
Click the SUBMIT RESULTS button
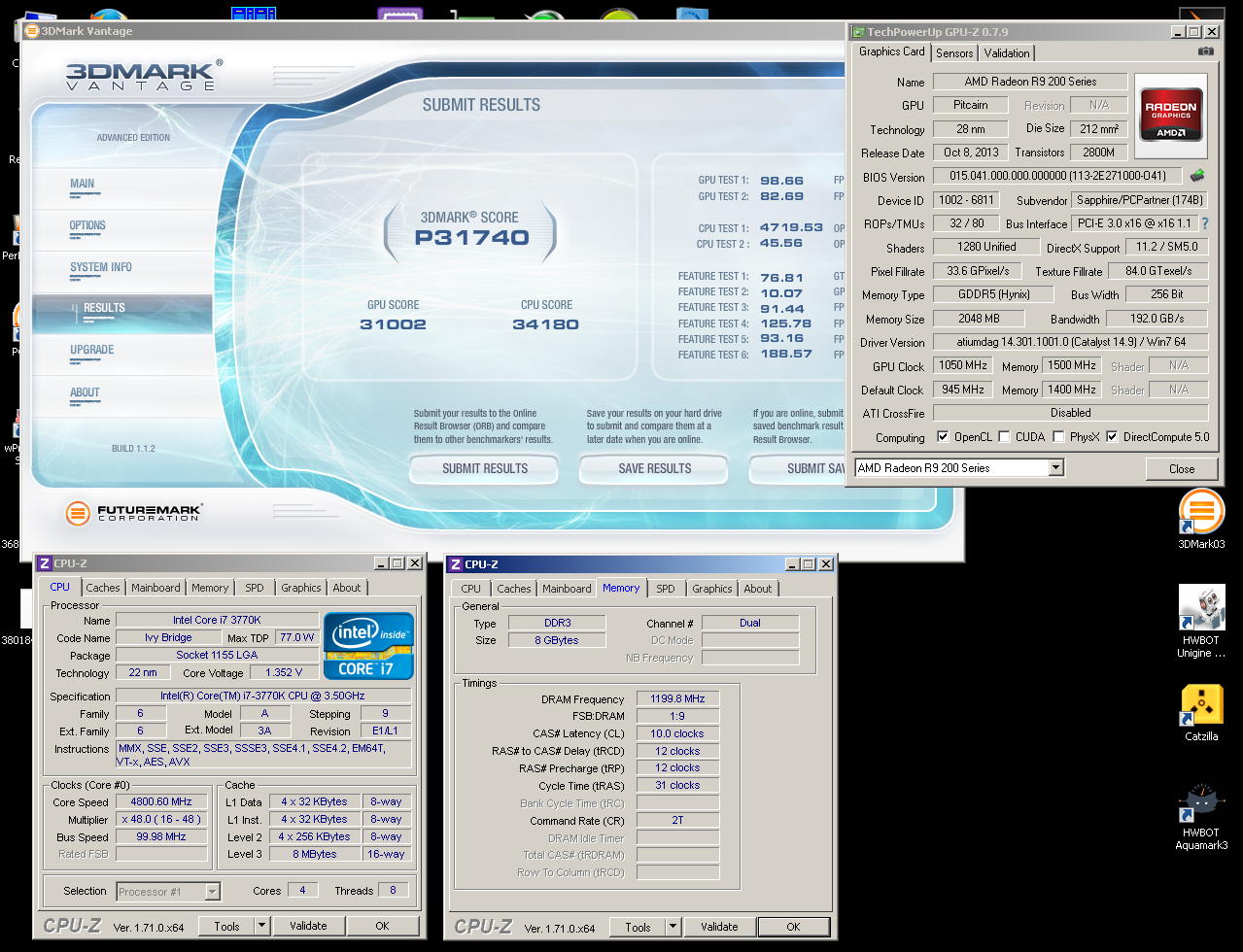pos(485,468)
